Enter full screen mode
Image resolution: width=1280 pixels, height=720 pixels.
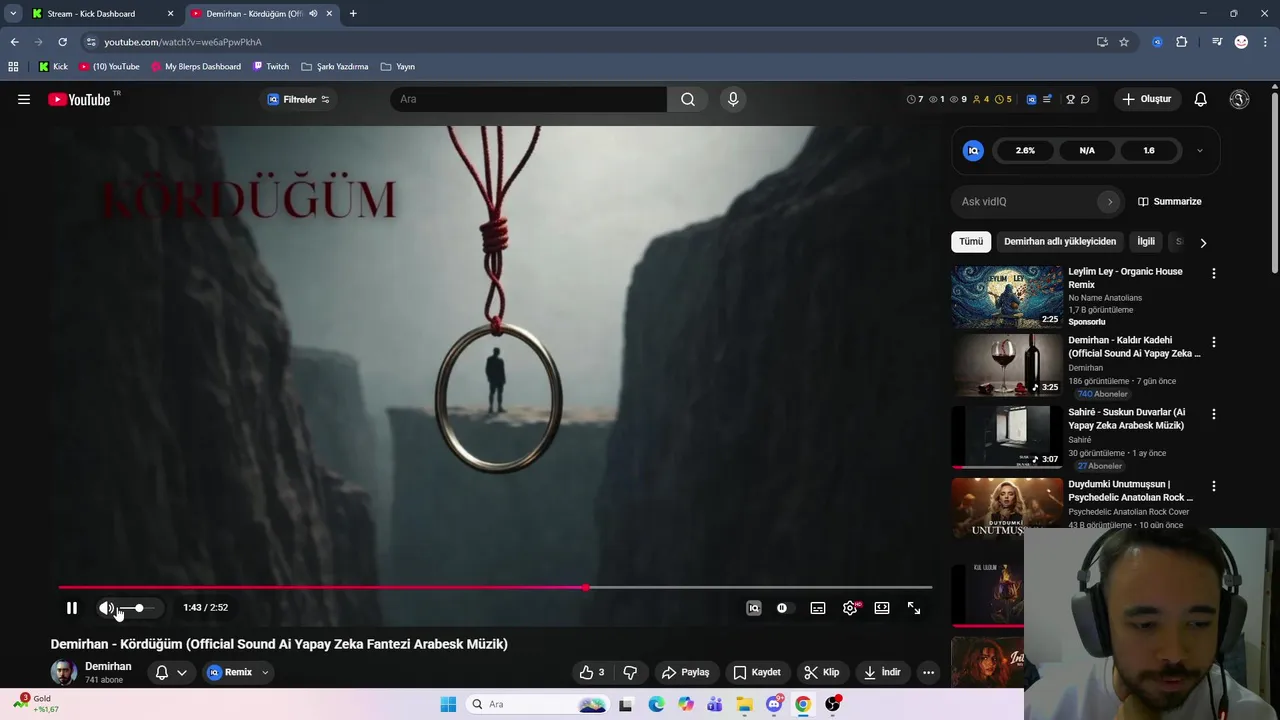click(x=914, y=608)
